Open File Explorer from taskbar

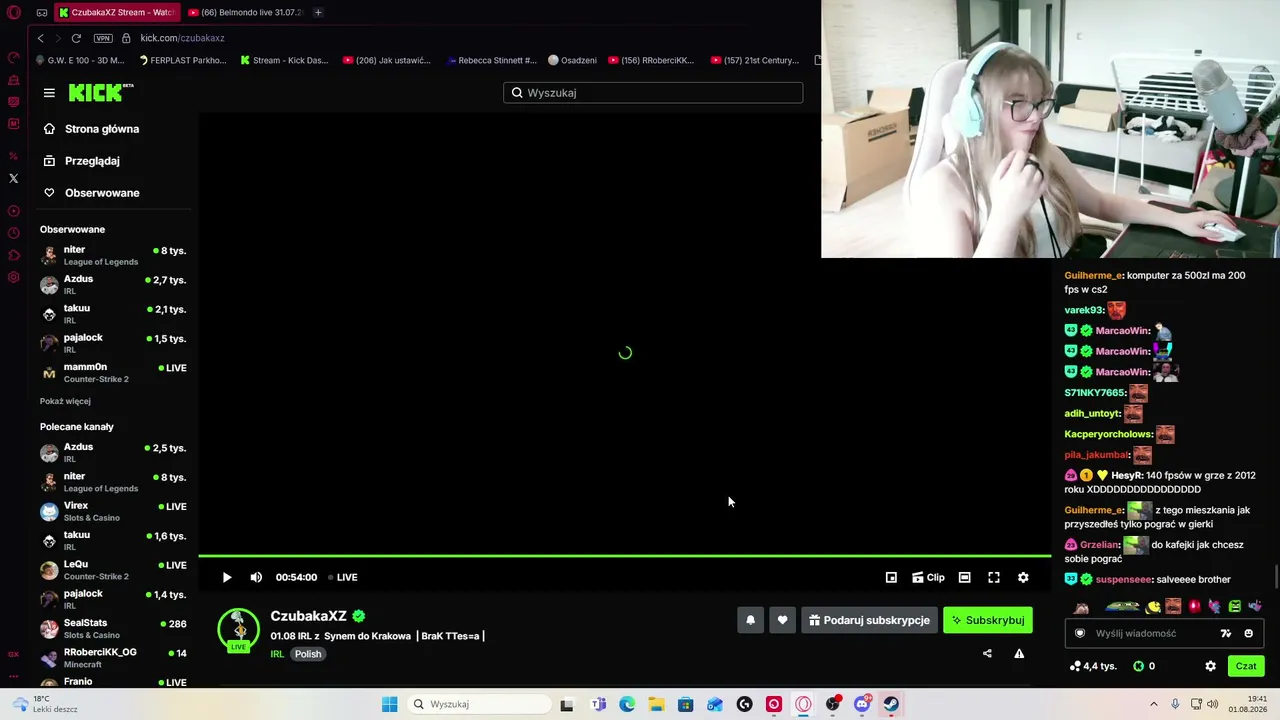click(x=656, y=704)
